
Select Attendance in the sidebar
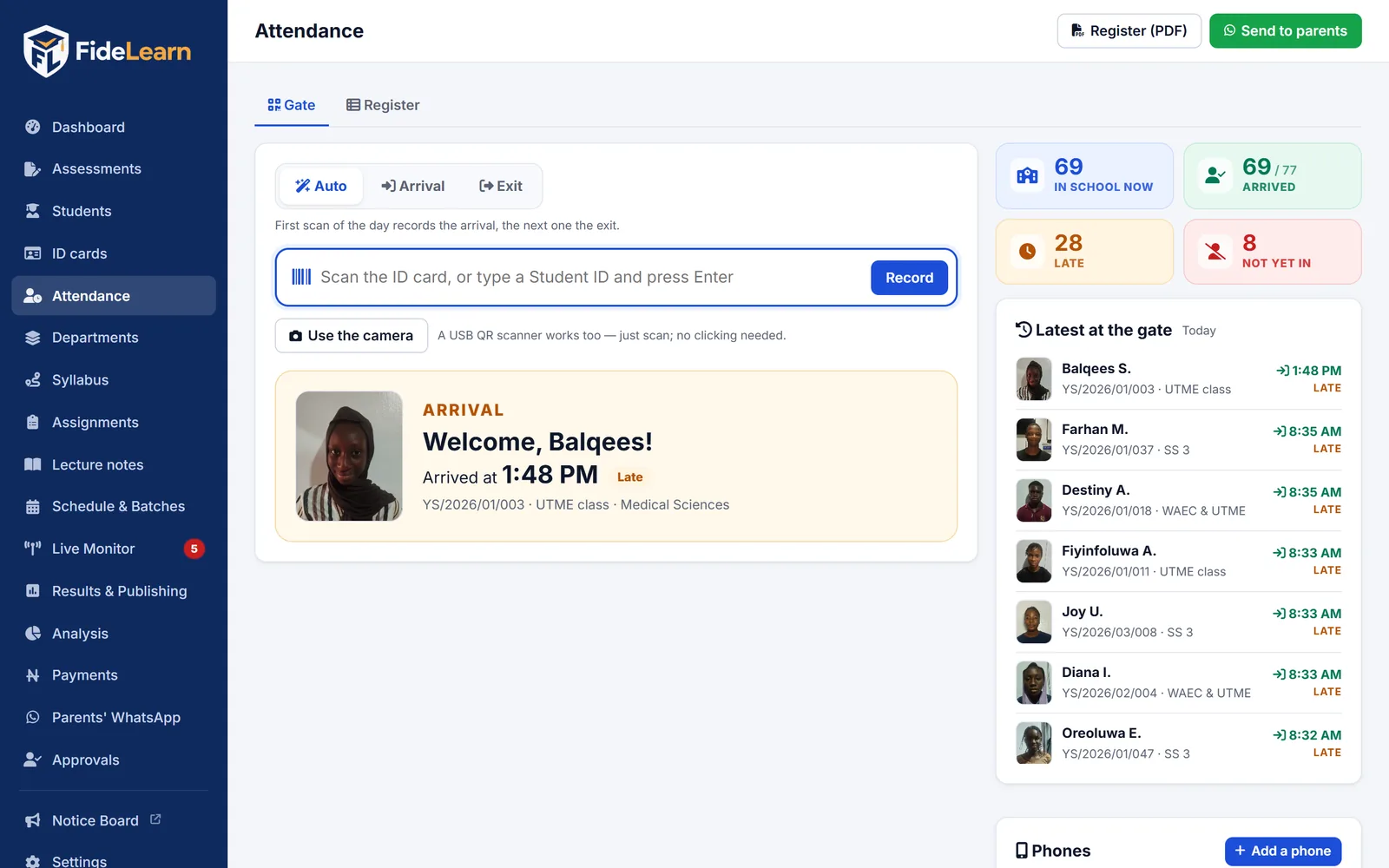point(114,296)
